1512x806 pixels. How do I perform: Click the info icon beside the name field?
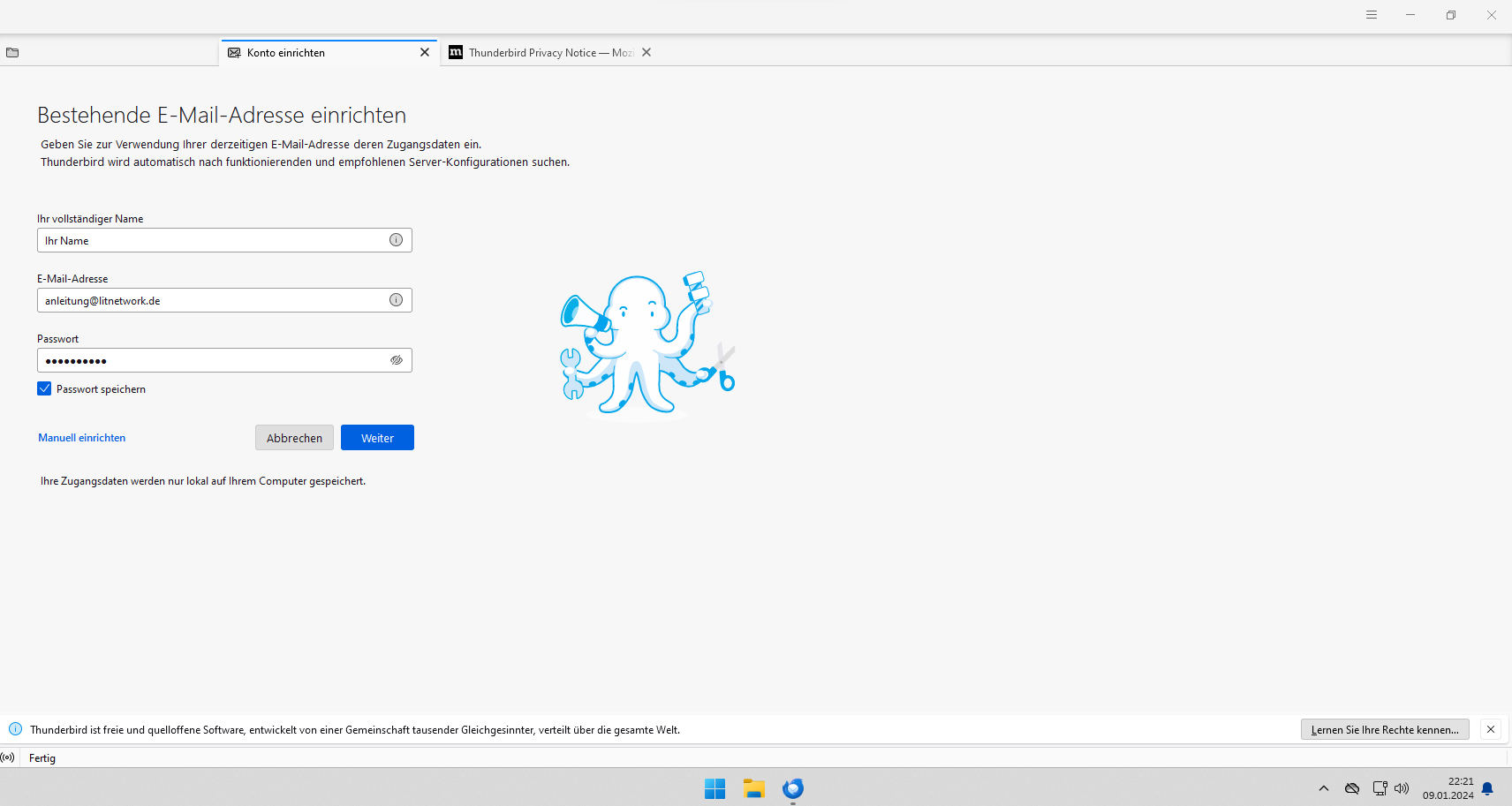pyautogui.click(x=396, y=239)
